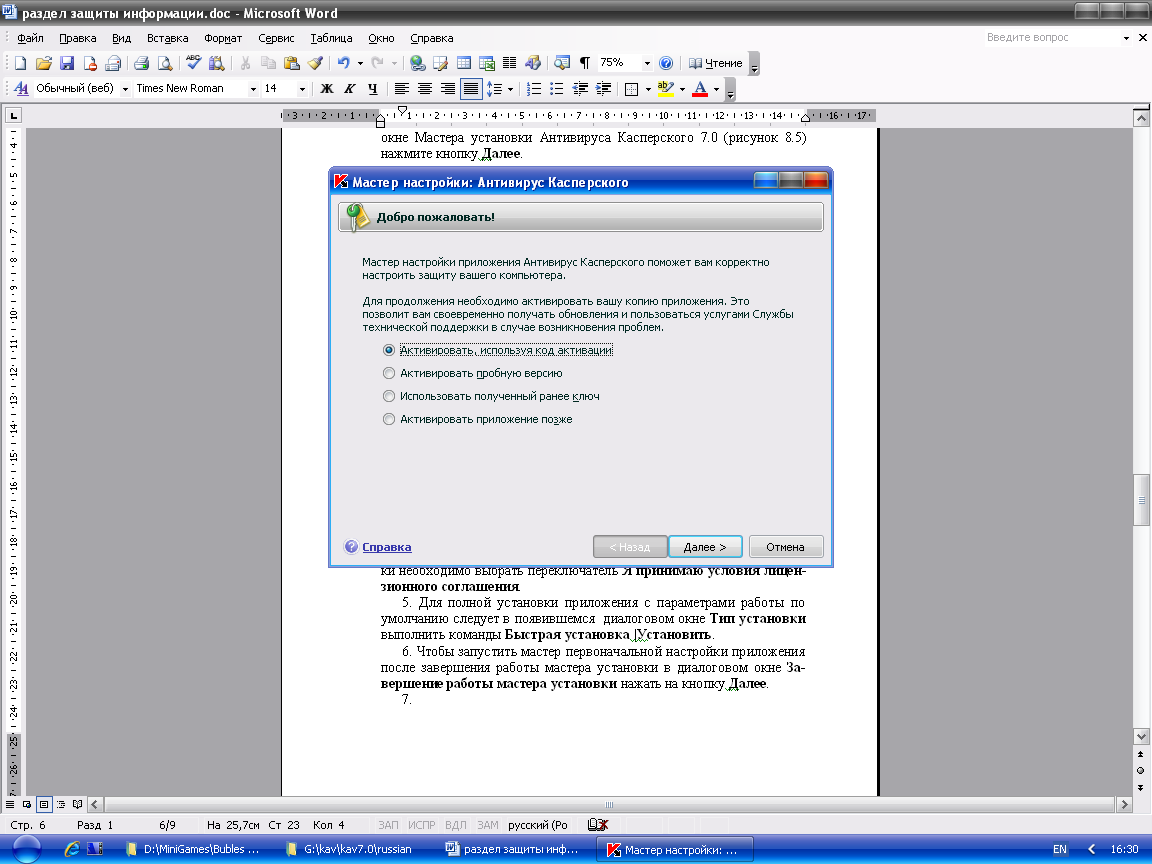Open the Сервис menu
Image resolution: width=1152 pixels, height=864 pixels.
(276, 38)
